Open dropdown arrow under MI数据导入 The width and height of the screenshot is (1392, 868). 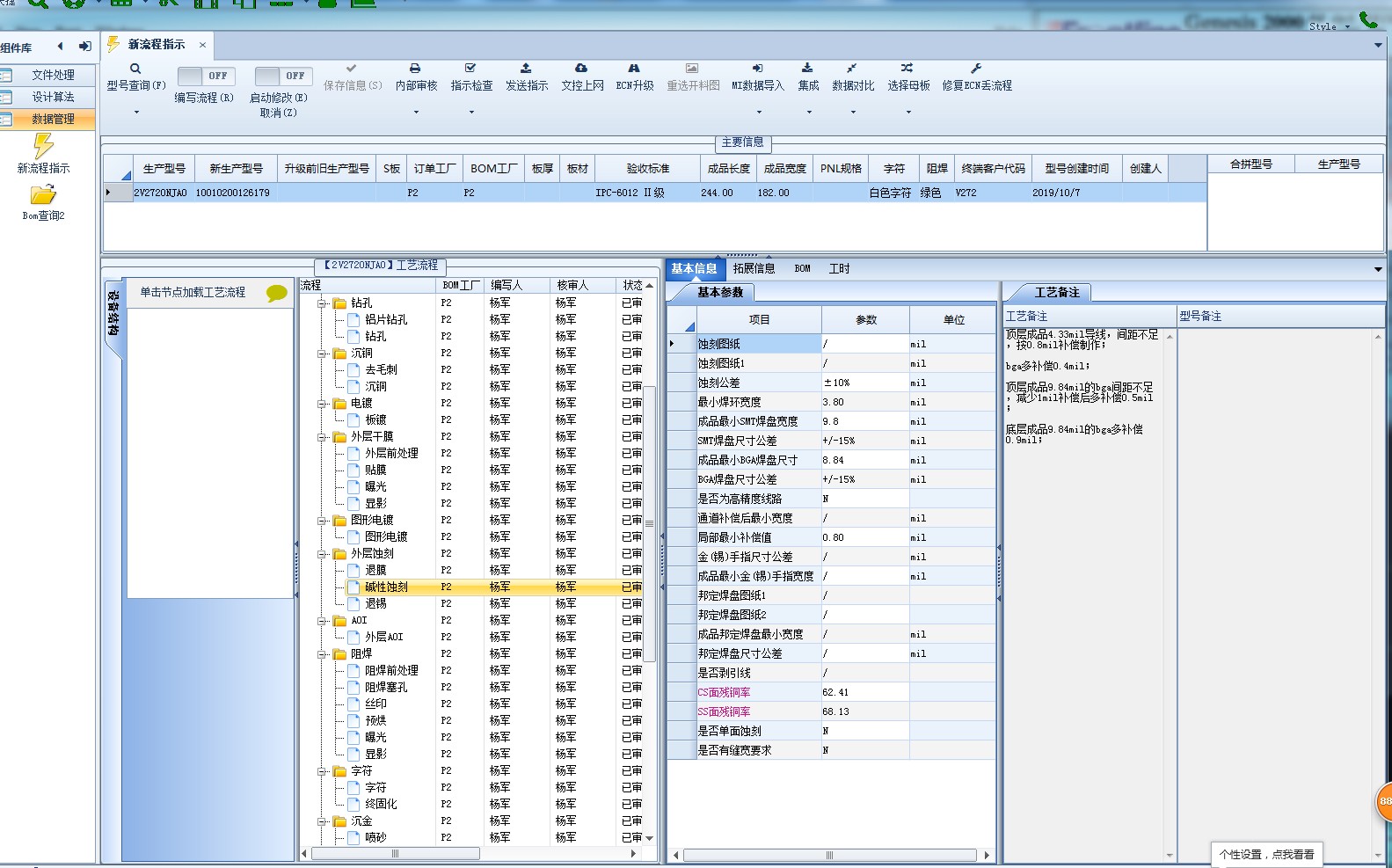[759, 113]
